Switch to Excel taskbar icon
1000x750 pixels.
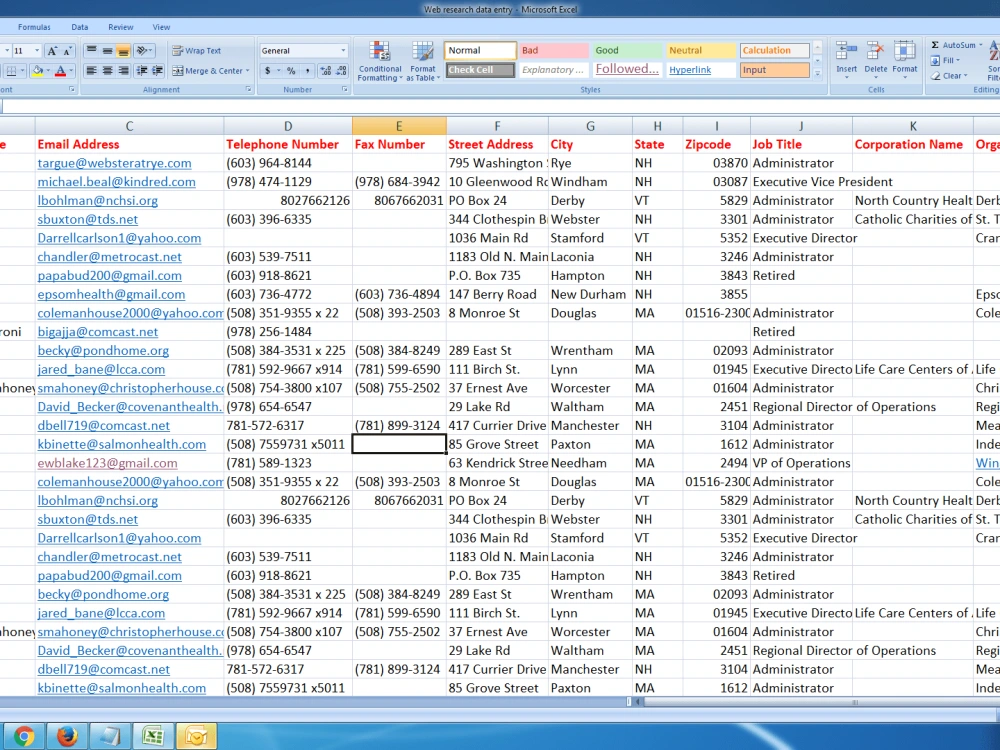tap(153, 737)
